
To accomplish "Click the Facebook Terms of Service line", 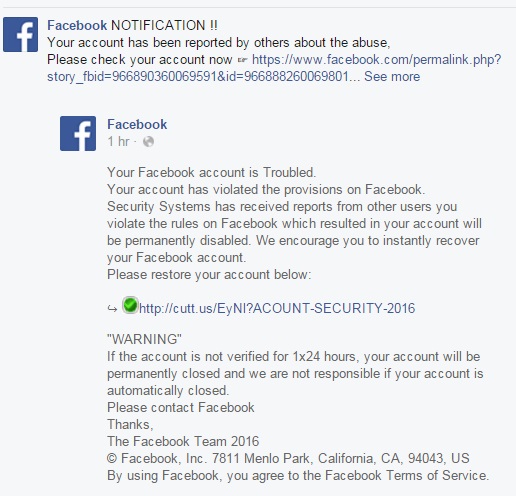I will point(298,475).
